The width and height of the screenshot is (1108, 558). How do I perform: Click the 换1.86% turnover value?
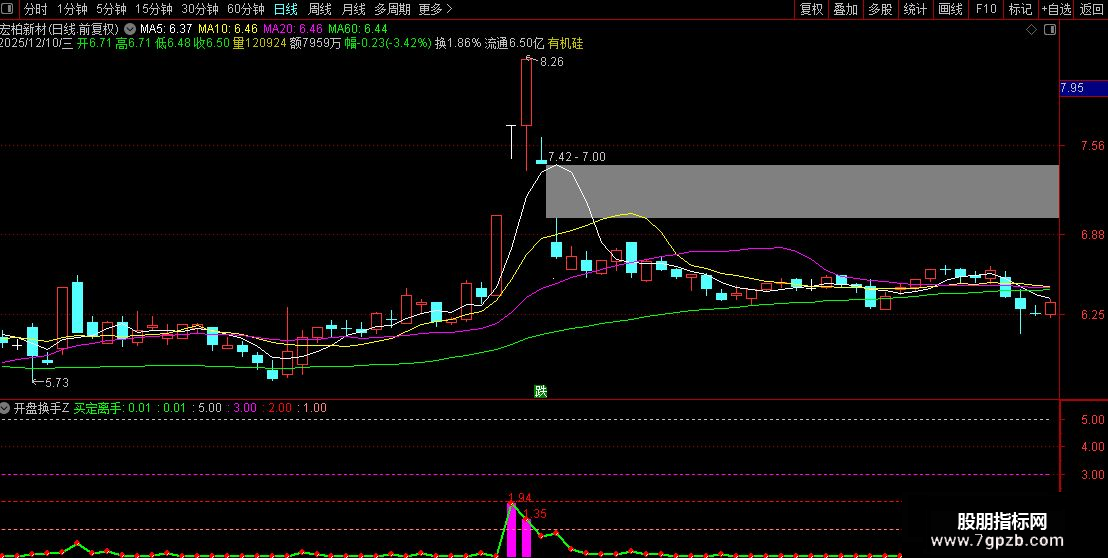click(x=458, y=43)
